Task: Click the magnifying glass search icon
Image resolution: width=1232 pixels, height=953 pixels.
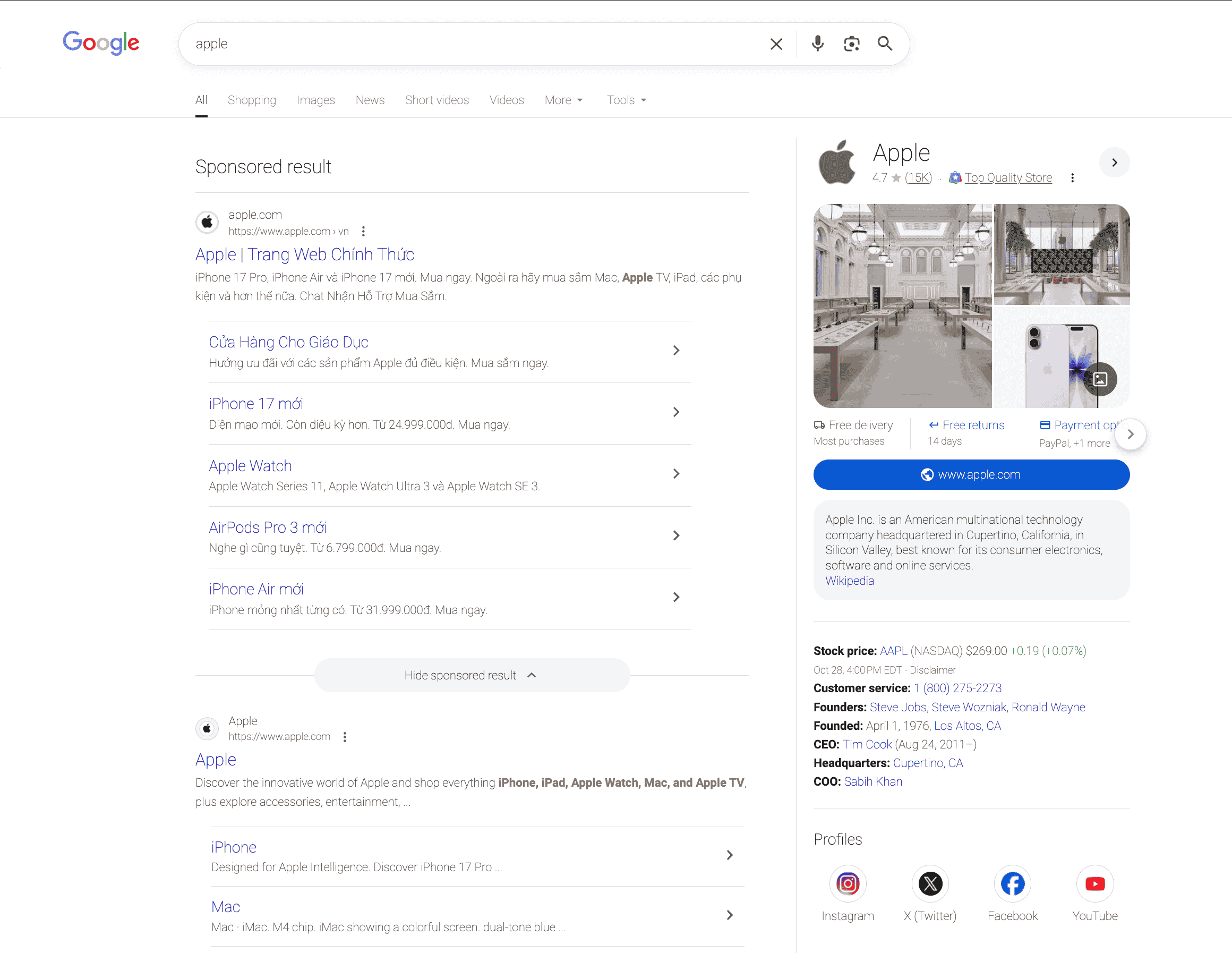Action: click(885, 44)
